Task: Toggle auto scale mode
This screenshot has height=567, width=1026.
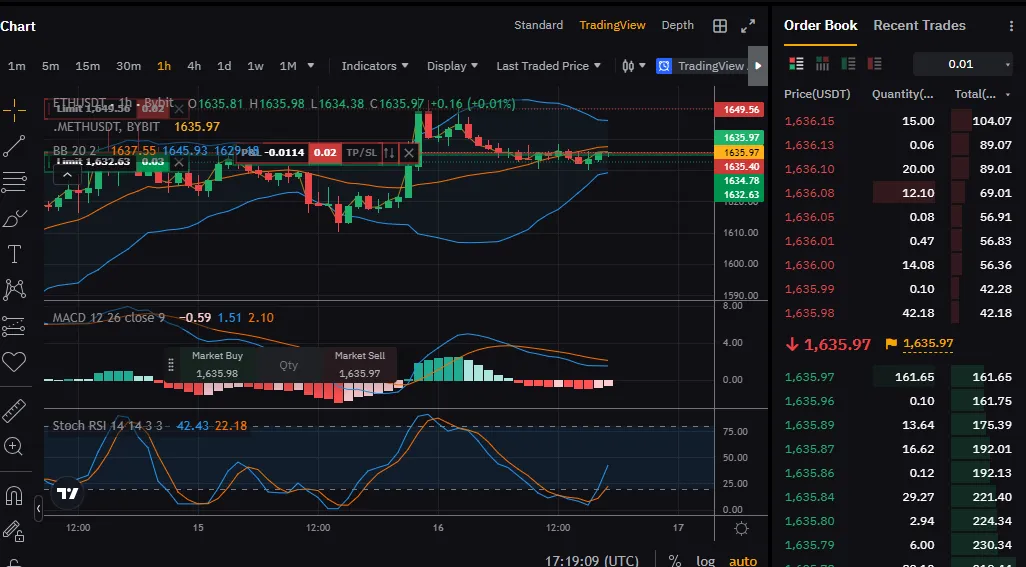Action: tap(743, 560)
